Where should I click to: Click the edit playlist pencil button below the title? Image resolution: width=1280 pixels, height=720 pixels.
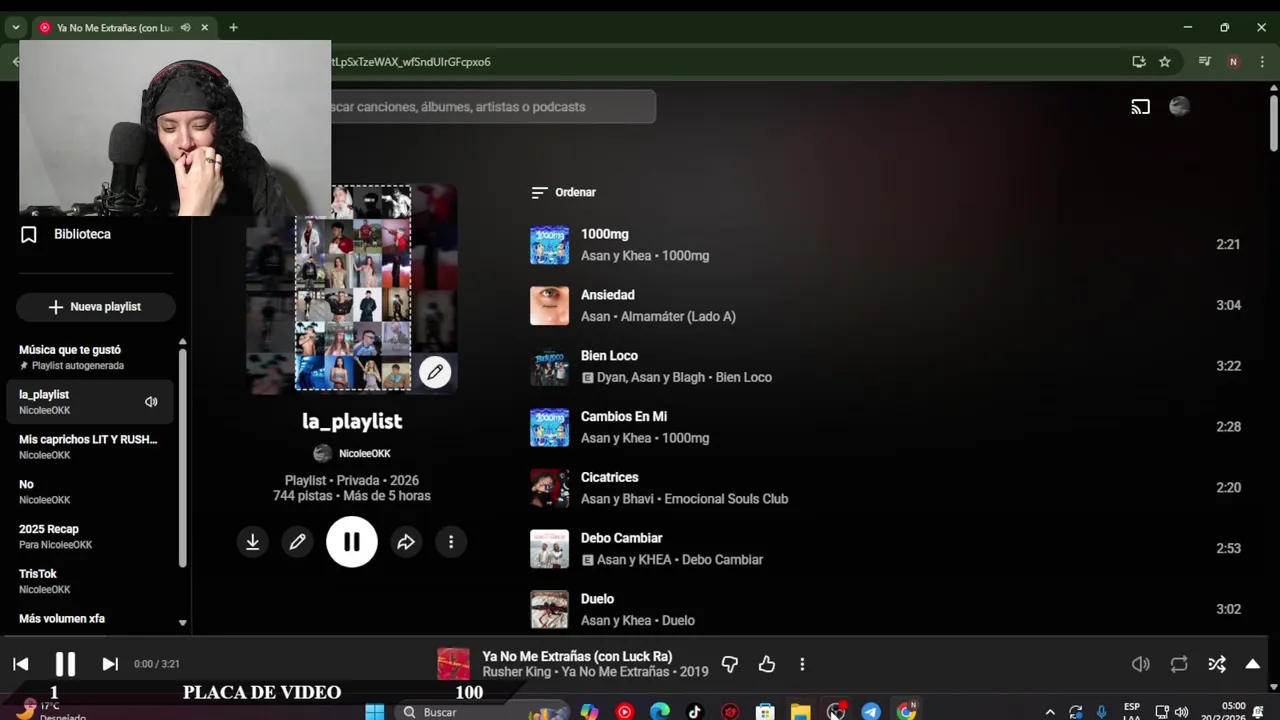tap(297, 542)
